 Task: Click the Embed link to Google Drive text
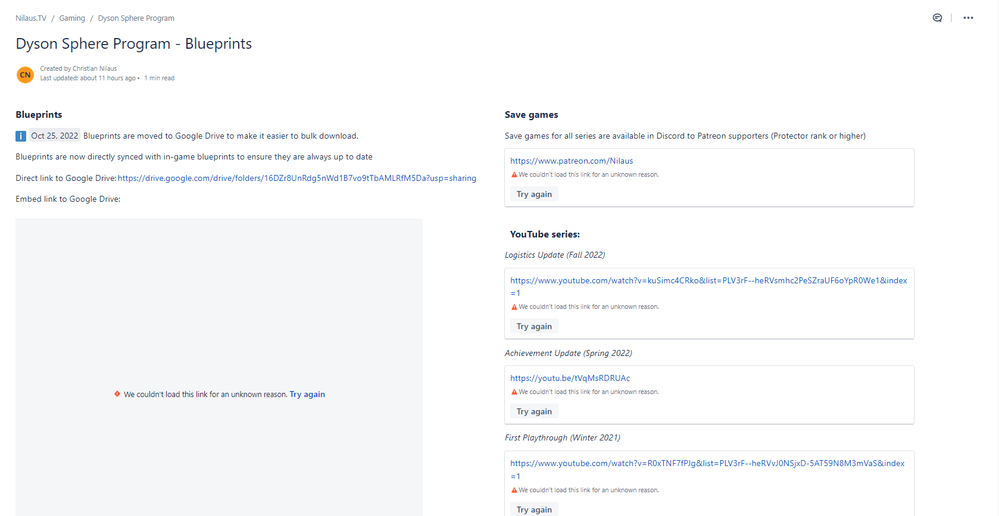pos(68,199)
